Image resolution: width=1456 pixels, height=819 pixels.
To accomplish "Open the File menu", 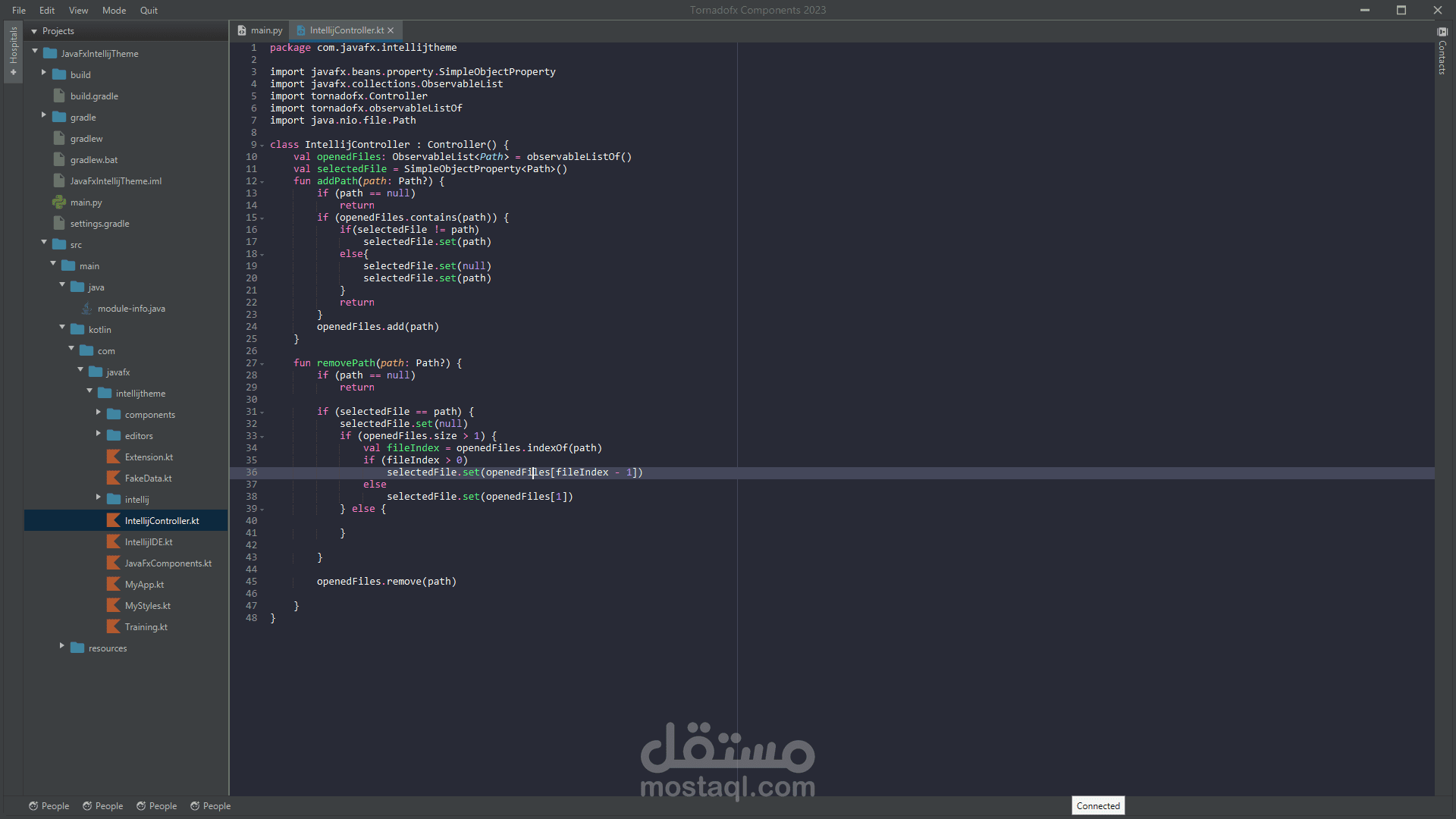I will tap(19, 11).
